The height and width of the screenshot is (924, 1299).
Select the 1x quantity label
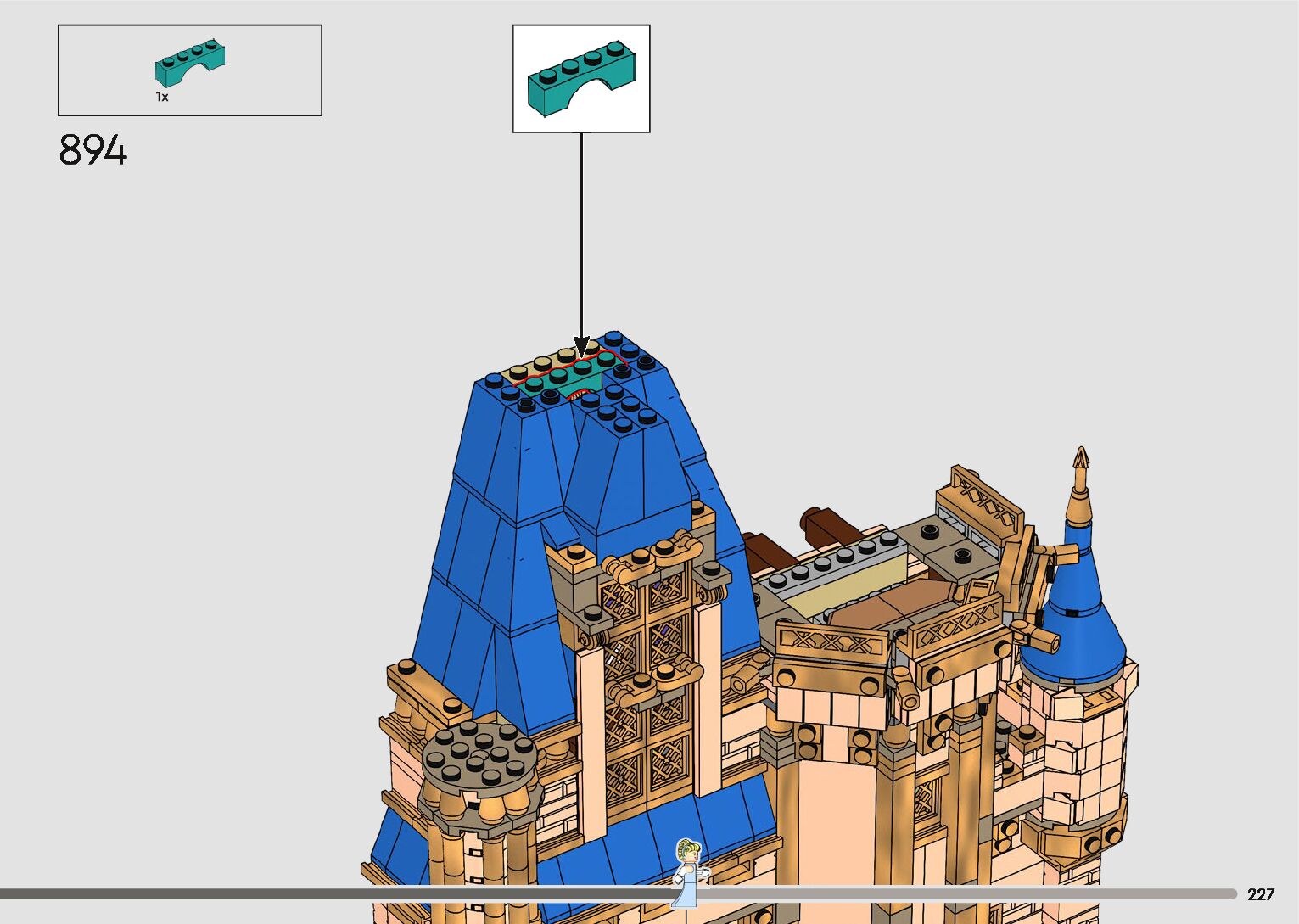(161, 98)
